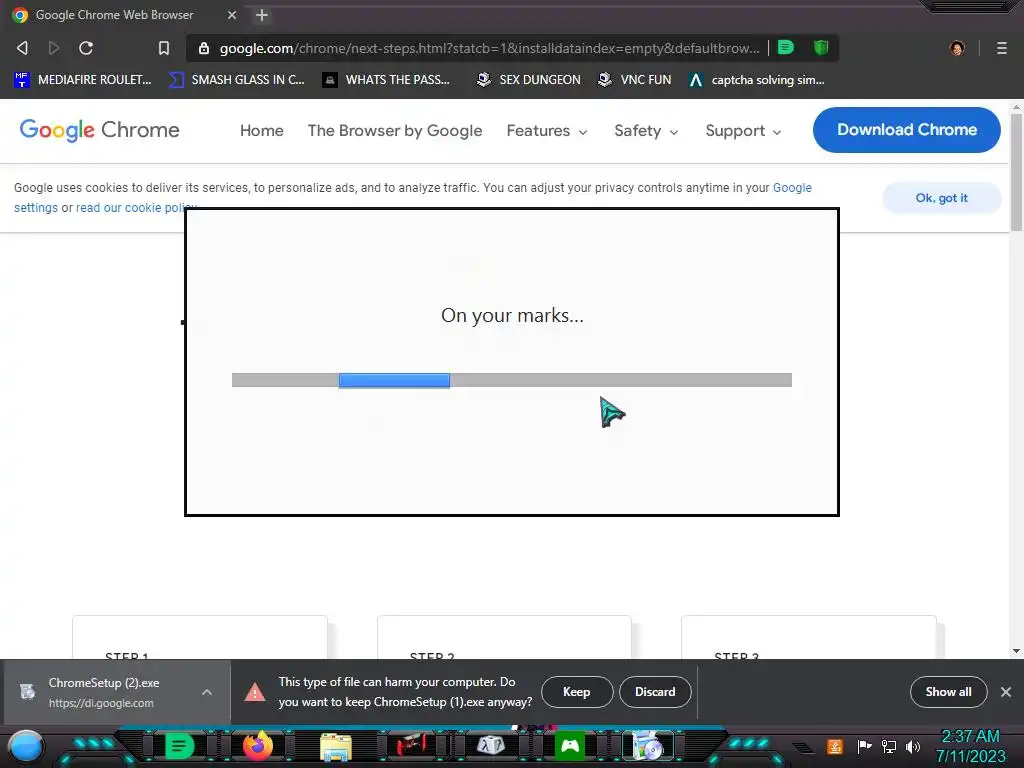Open the user profile avatar
Viewport: 1024px width, 768px height.
[x=957, y=48]
